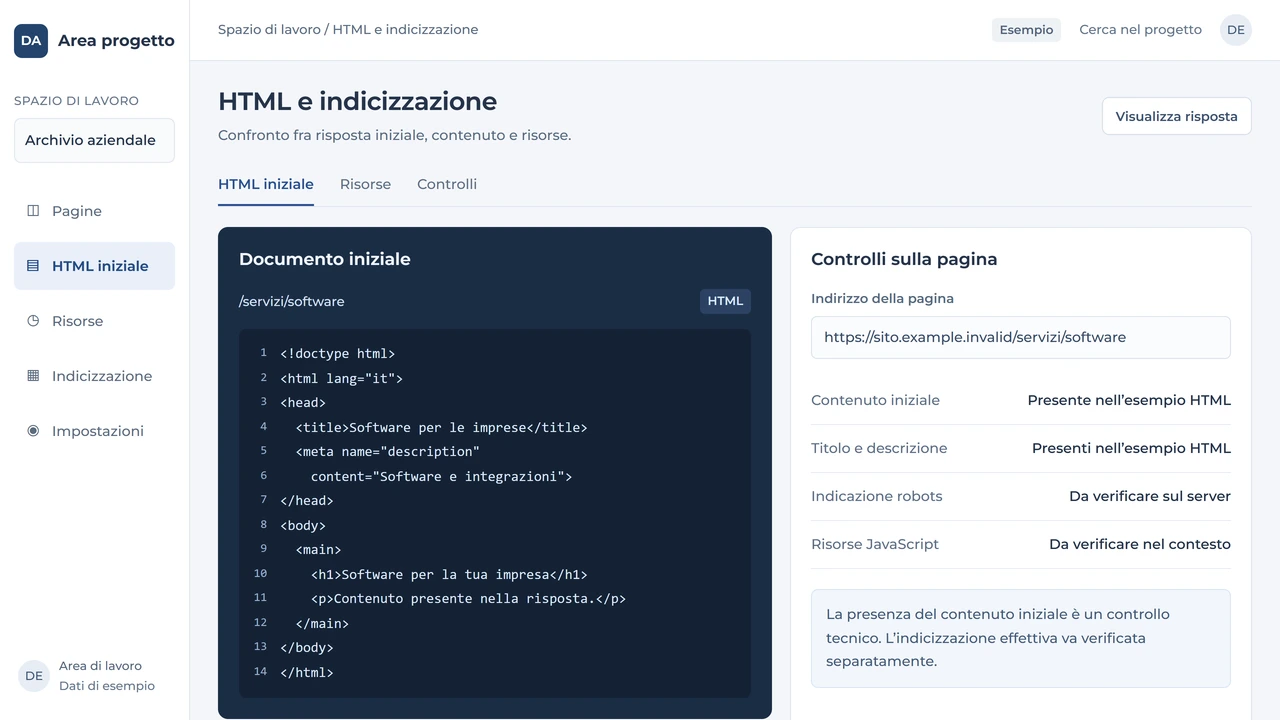Open the DE user avatar in header

click(1236, 30)
